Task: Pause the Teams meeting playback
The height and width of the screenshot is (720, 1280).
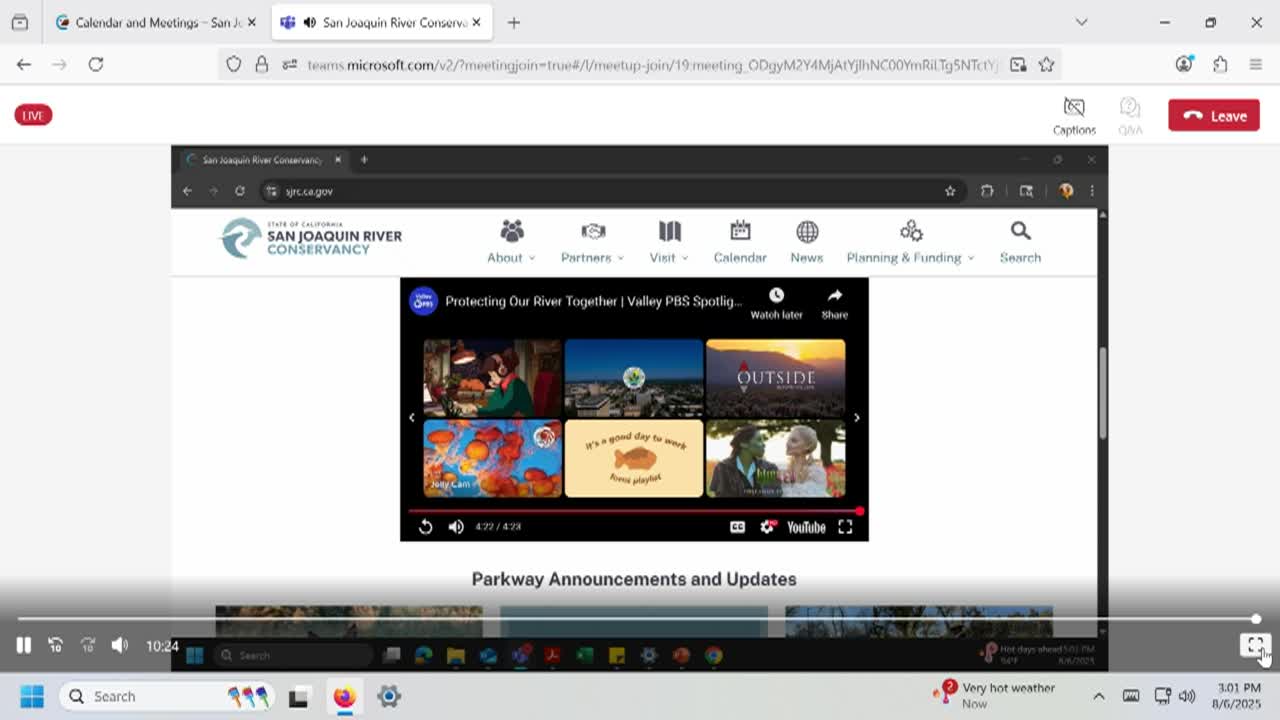Action: tap(23, 646)
